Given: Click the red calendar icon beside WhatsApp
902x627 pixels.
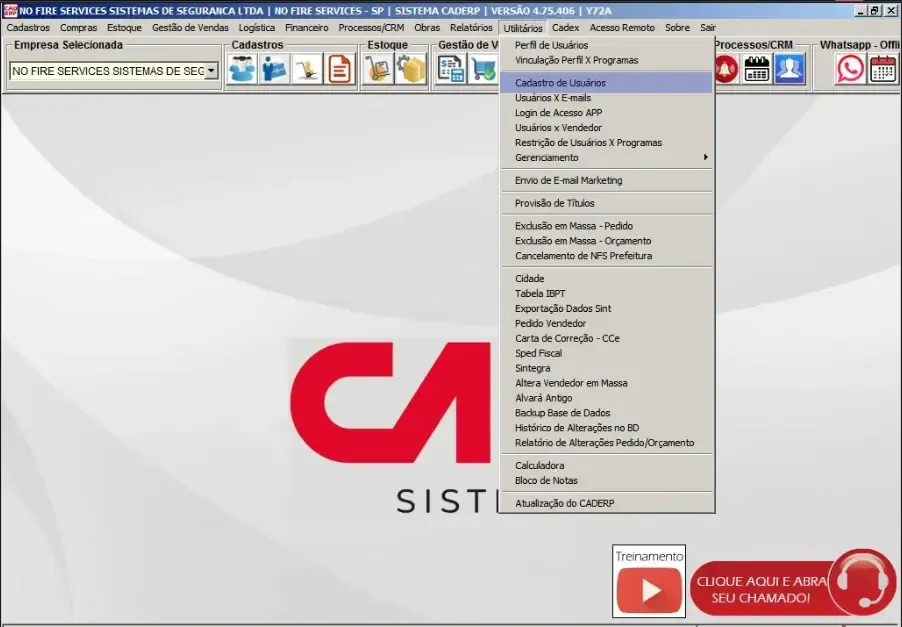Looking at the screenshot, I should tap(883, 70).
